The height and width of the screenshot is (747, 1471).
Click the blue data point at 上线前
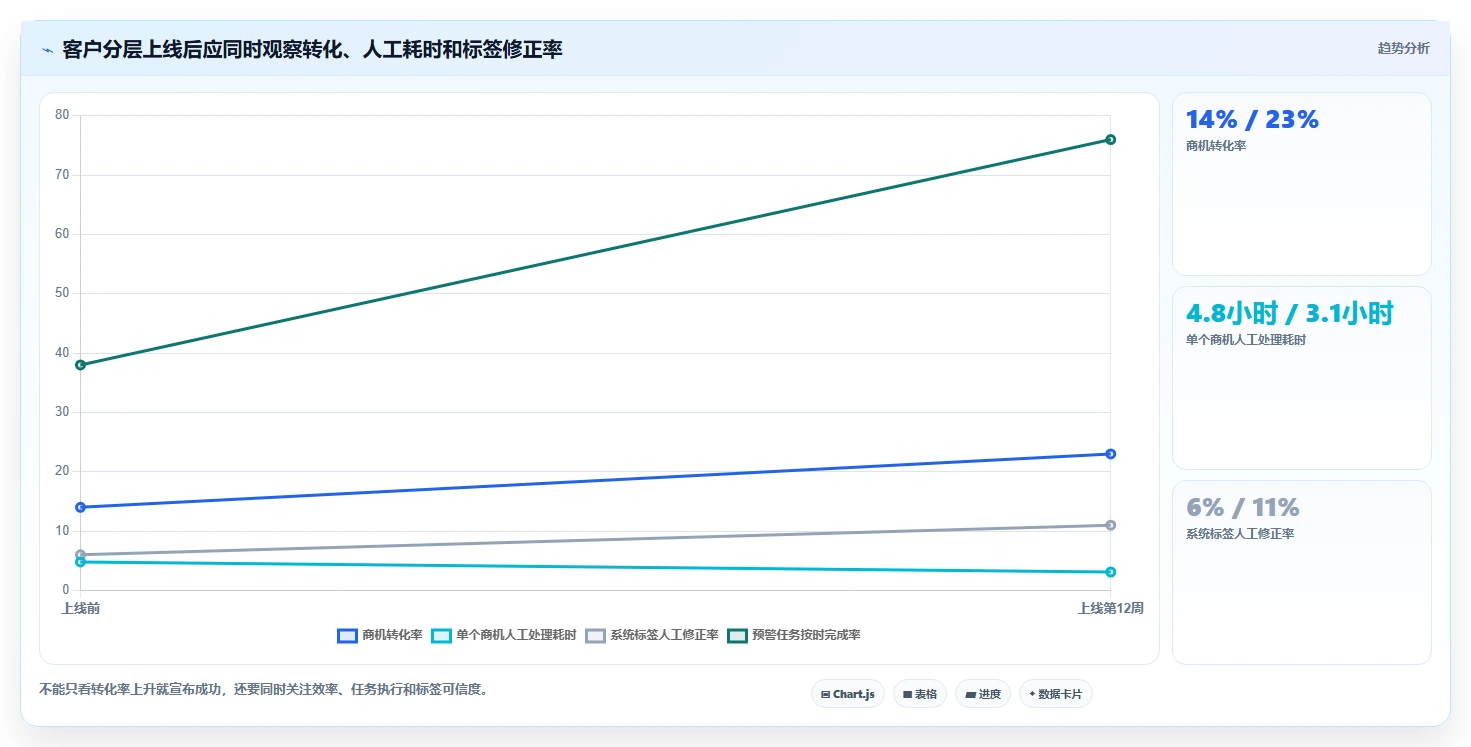[80, 507]
